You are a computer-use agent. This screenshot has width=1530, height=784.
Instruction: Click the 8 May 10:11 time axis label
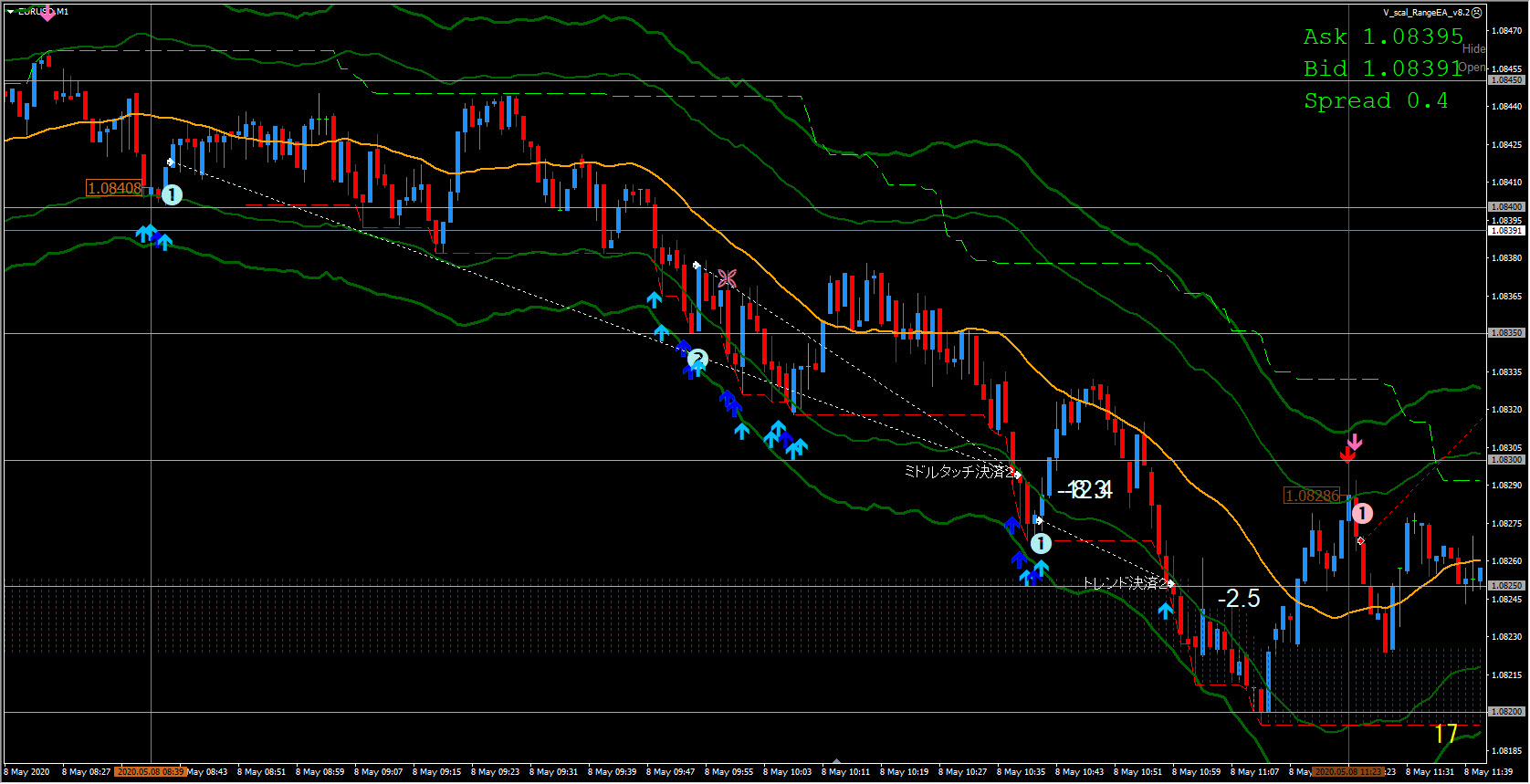tap(845, 772)
